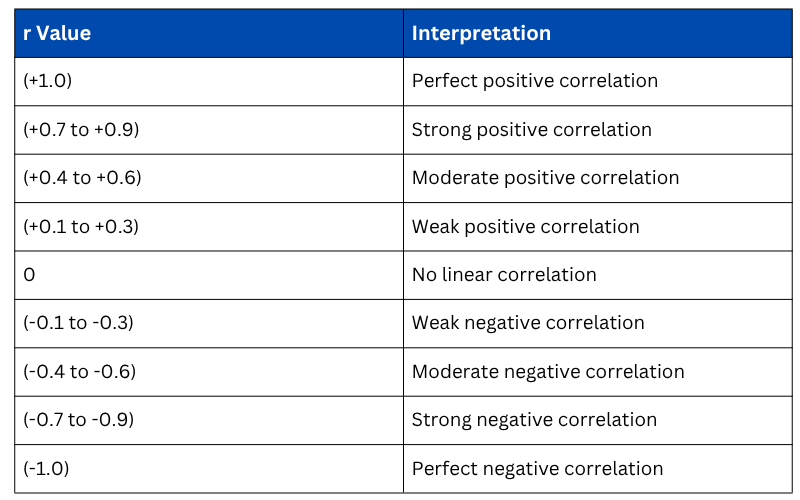Click the "r Value" column header
800x500 pixels.
click(57, 33)
